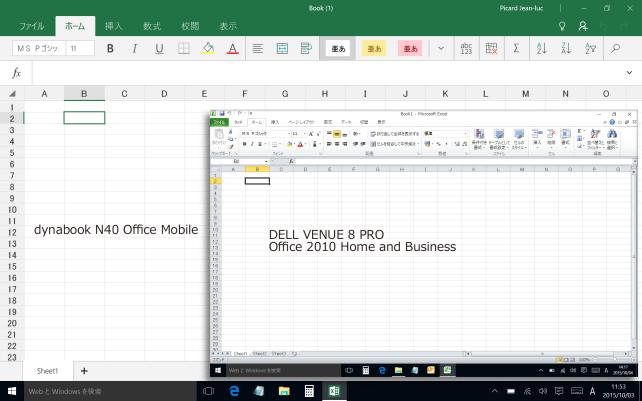Toggle 折り返して全体を表示する in Excel 2010 ribbon
This screenshot has width=642, height=401.
coord(395,134)
